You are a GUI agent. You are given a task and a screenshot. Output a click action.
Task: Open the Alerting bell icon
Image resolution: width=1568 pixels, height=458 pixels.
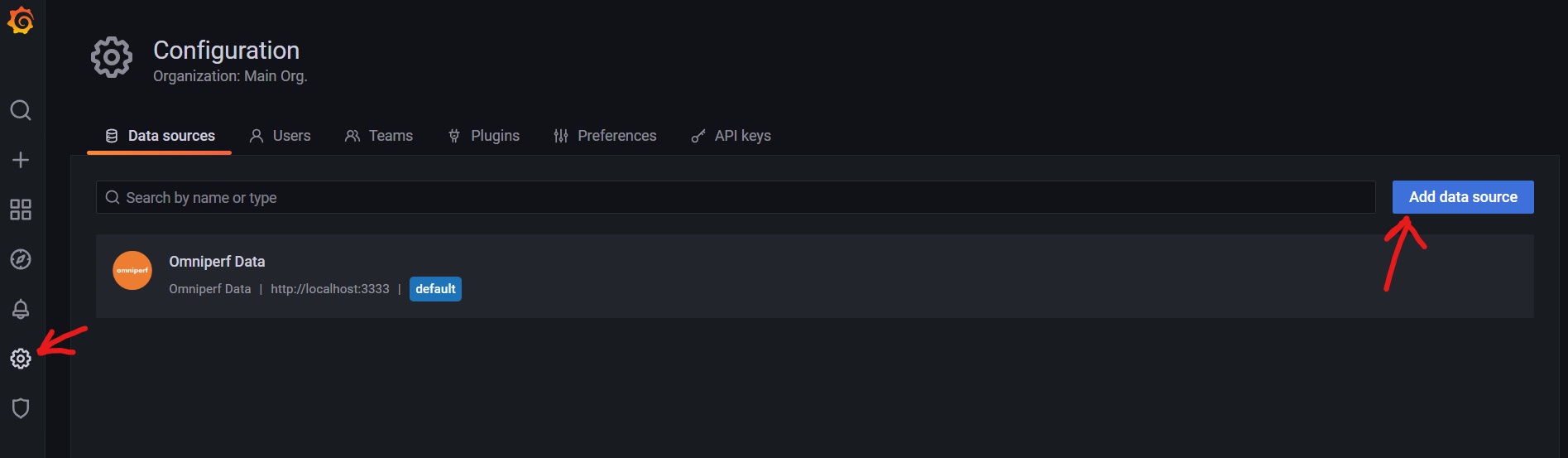(21, 309)
